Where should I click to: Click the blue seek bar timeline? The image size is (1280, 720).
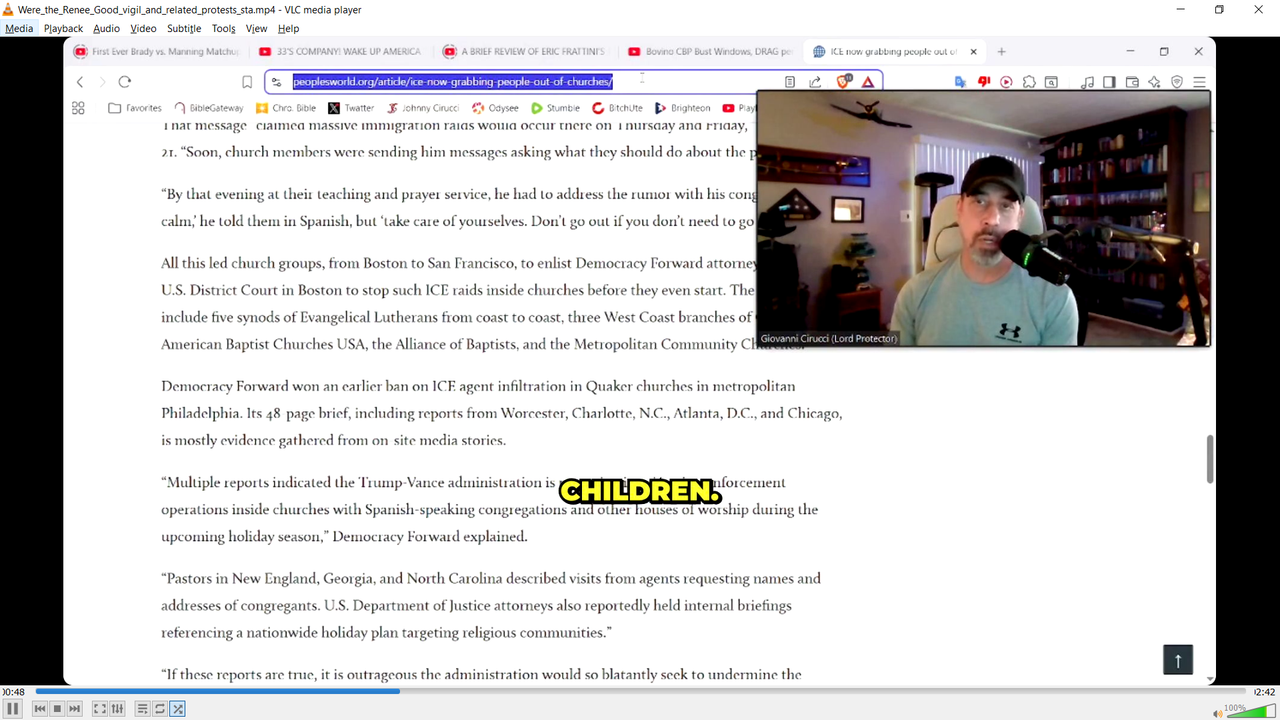pyautogui.click(x=640, y=691)
